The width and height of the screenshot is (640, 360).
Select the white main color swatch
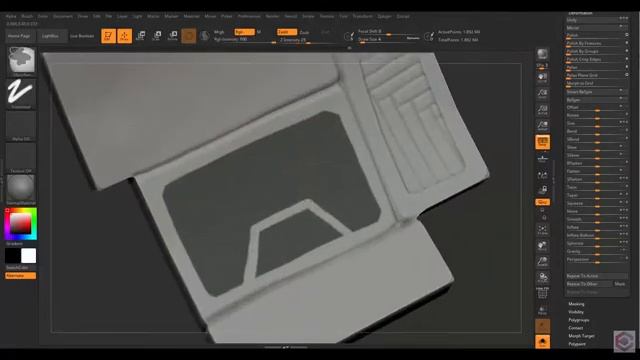(29, 256)
